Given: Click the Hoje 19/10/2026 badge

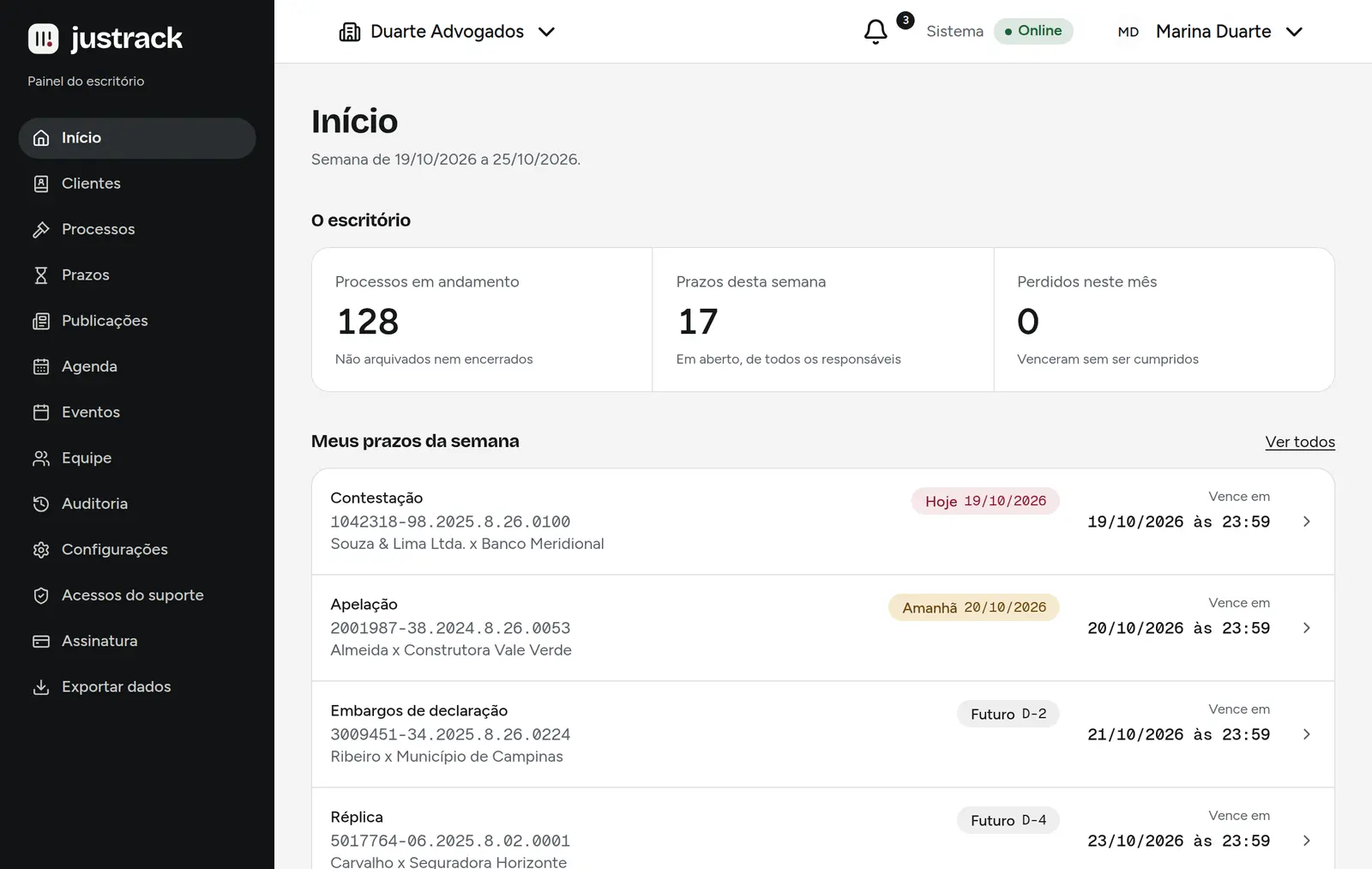Looking at the screenshot, I should click(985, 501).
